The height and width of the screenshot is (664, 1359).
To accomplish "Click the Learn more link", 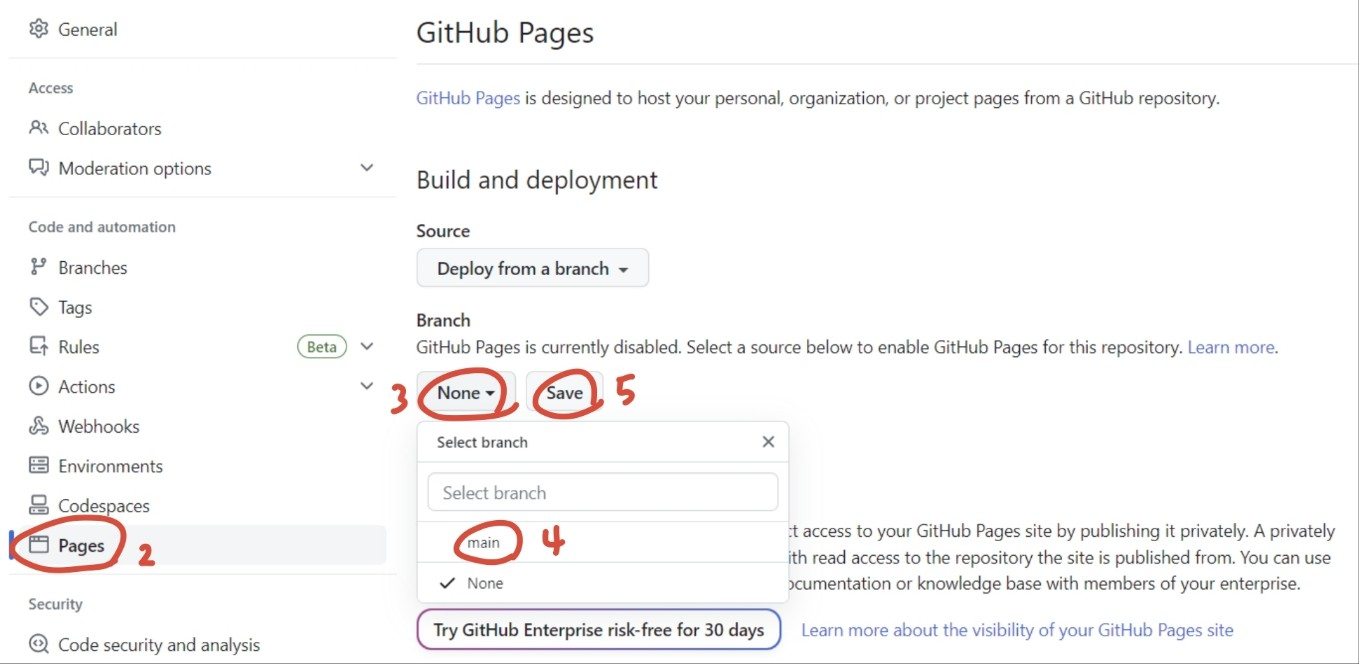I will [x=1231, y=347].
